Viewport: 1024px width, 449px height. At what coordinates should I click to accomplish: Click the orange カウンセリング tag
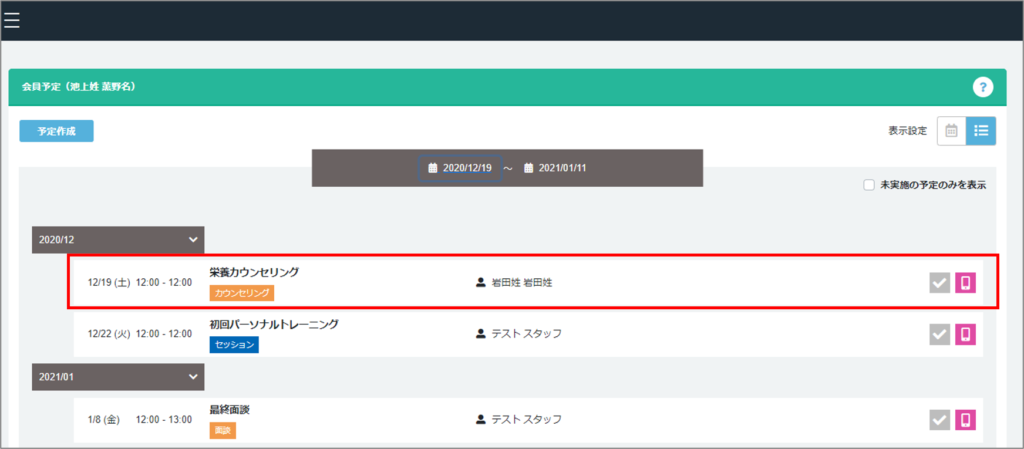point(242,293)
